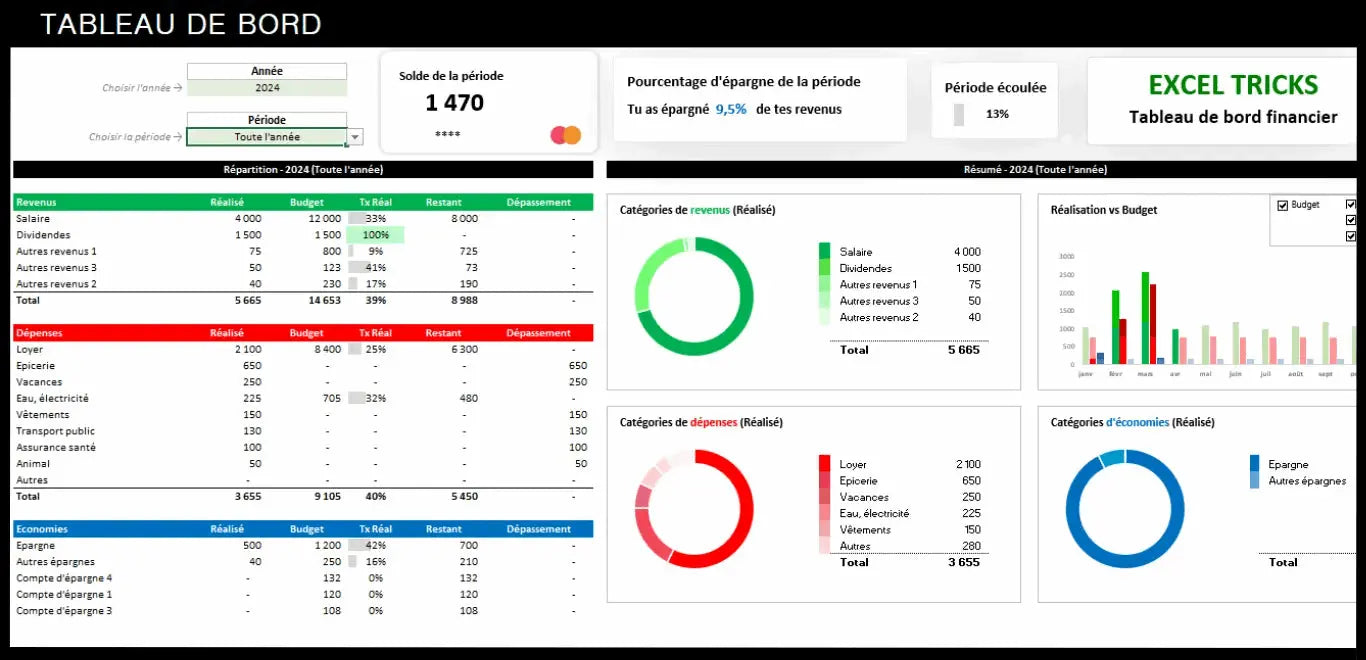This screenshot has height=660, width=1366.
Task: Click the 13% Période écoulée progress bar
Action: click(962, 114)
